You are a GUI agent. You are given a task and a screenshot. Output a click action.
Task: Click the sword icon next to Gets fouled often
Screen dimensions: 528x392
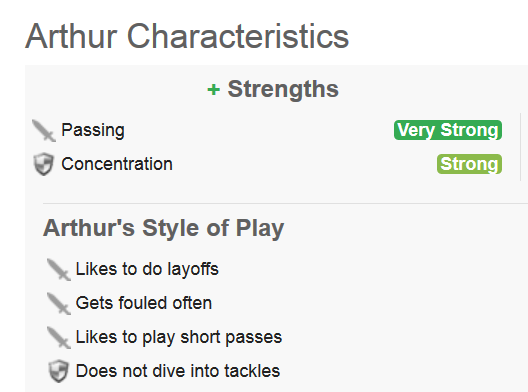[59, 303]
